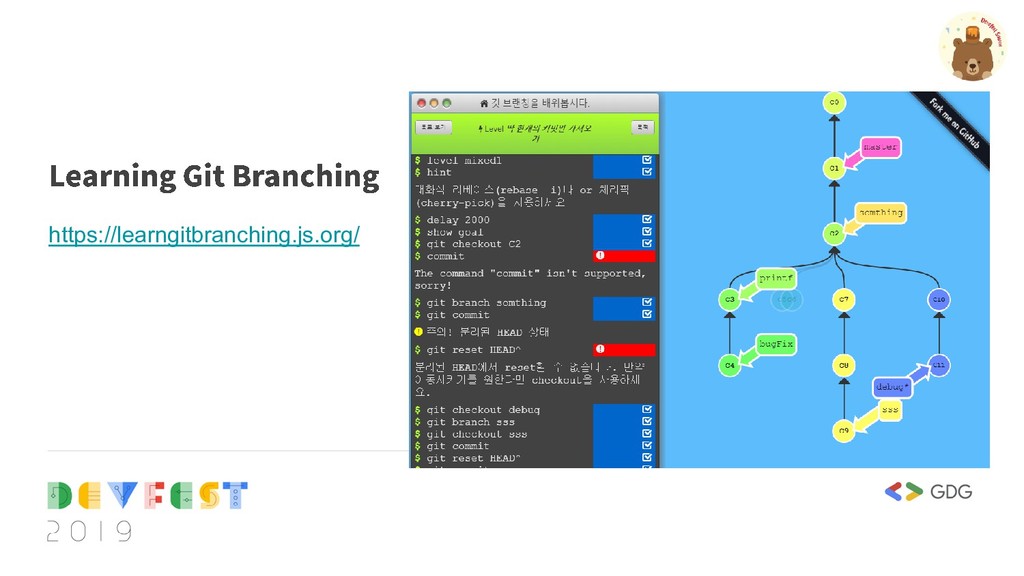Image resolution: width=1024 pixels, height=576 pixels.
Task: Click "The command commit isn't supported" message
Action: coord(530,280)
